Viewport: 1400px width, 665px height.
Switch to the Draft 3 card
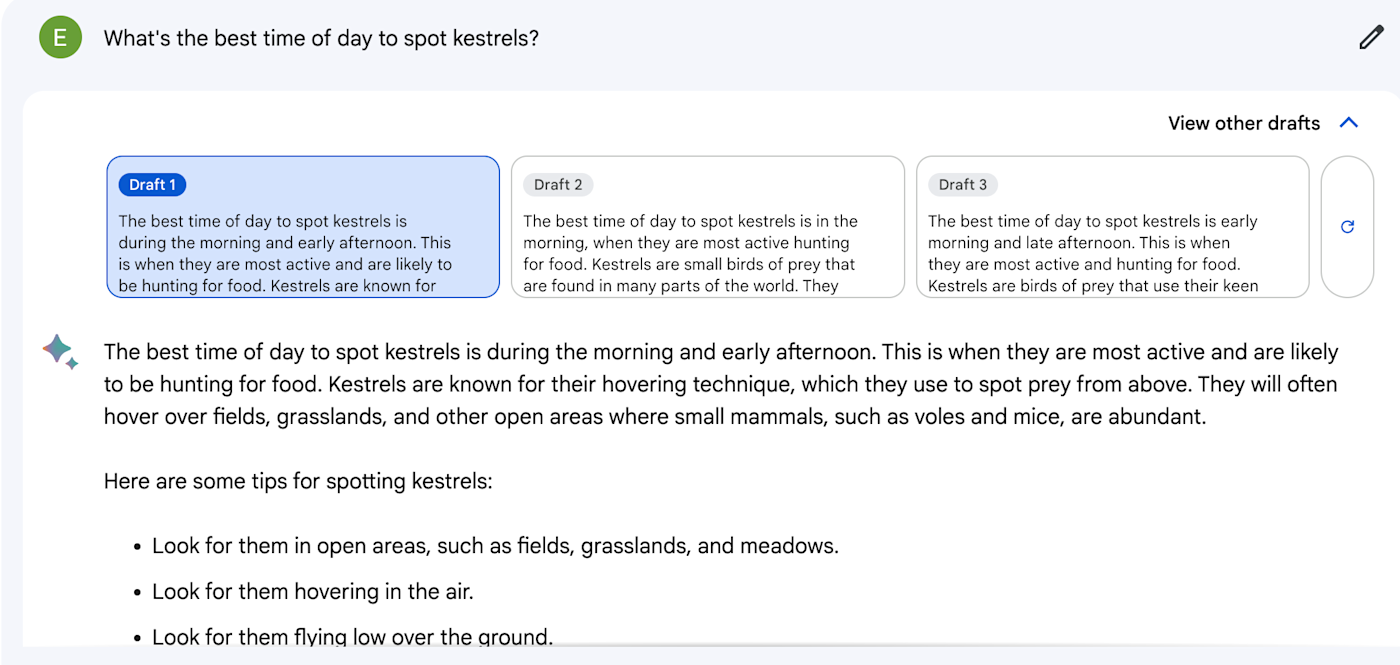[x=1112, y=227]
